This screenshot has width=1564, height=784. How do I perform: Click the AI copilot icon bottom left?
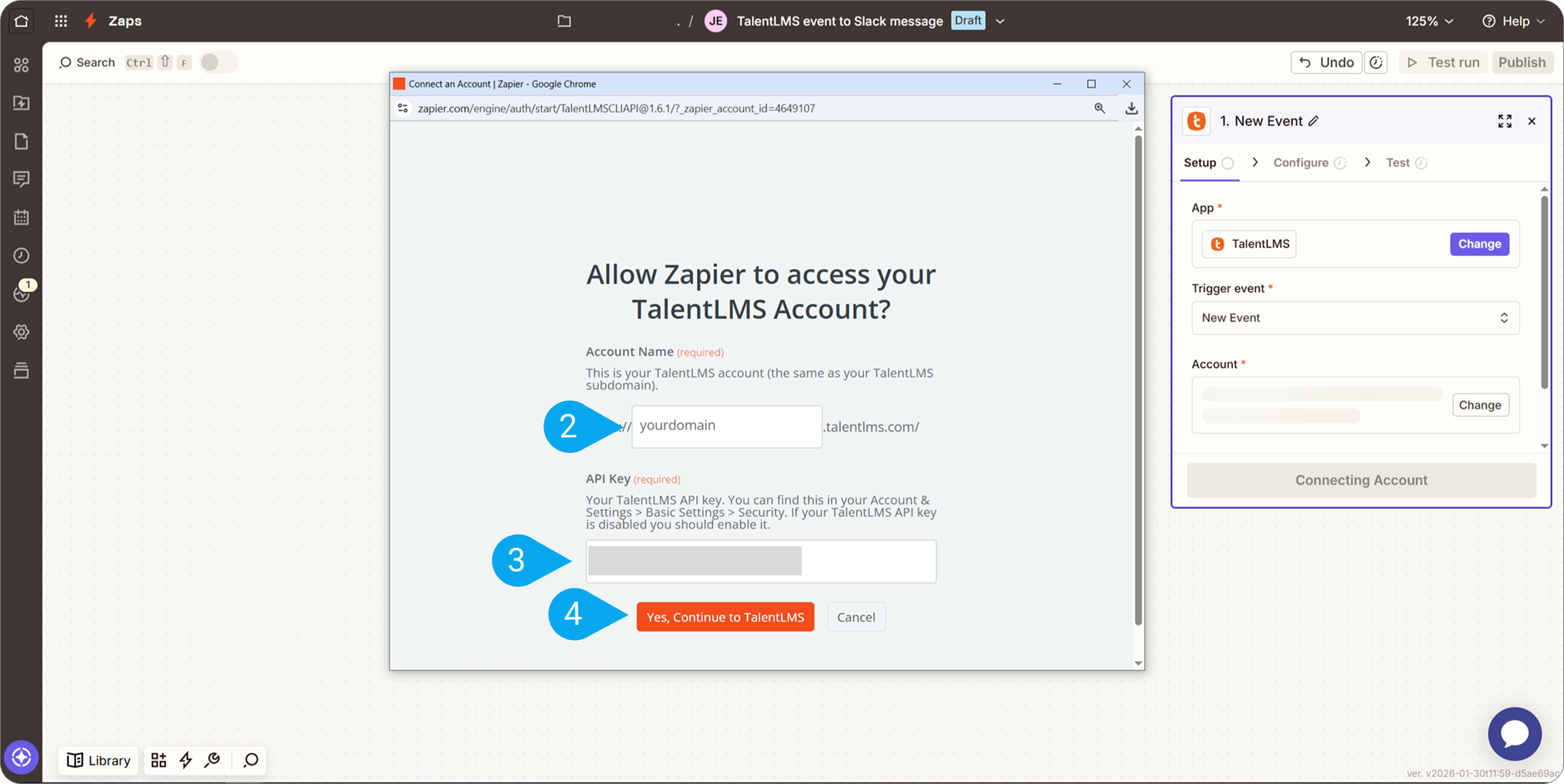pos(21,757)
